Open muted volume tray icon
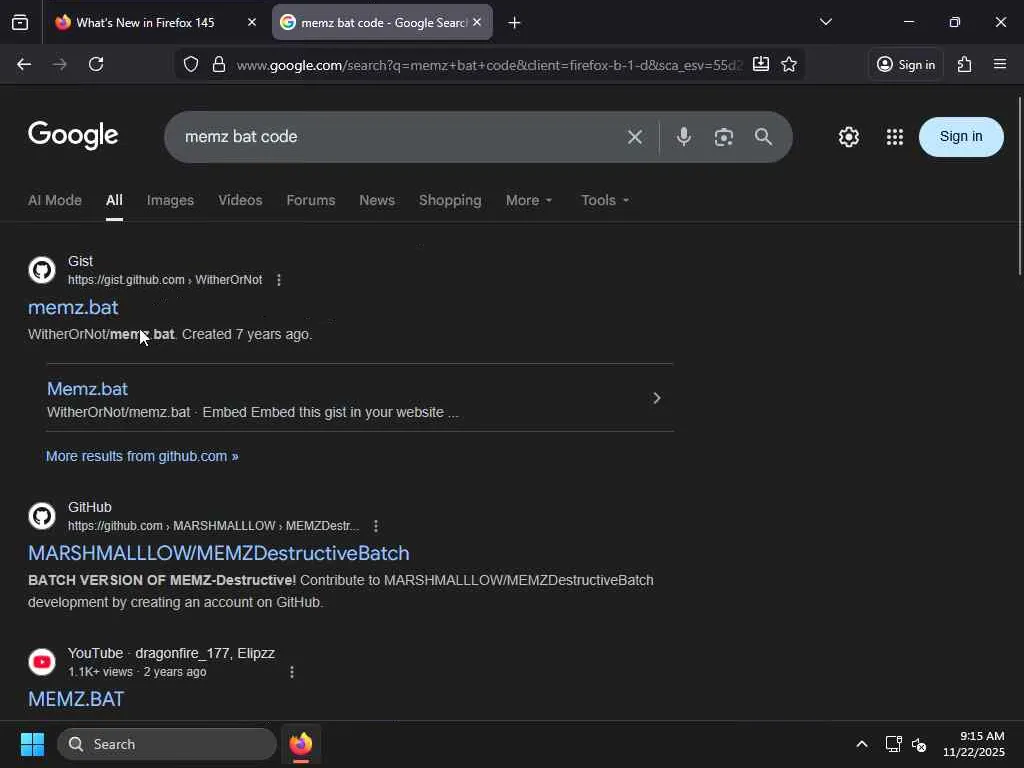The width and height of the screenshot is (1024, 768). tap(919, 744)
